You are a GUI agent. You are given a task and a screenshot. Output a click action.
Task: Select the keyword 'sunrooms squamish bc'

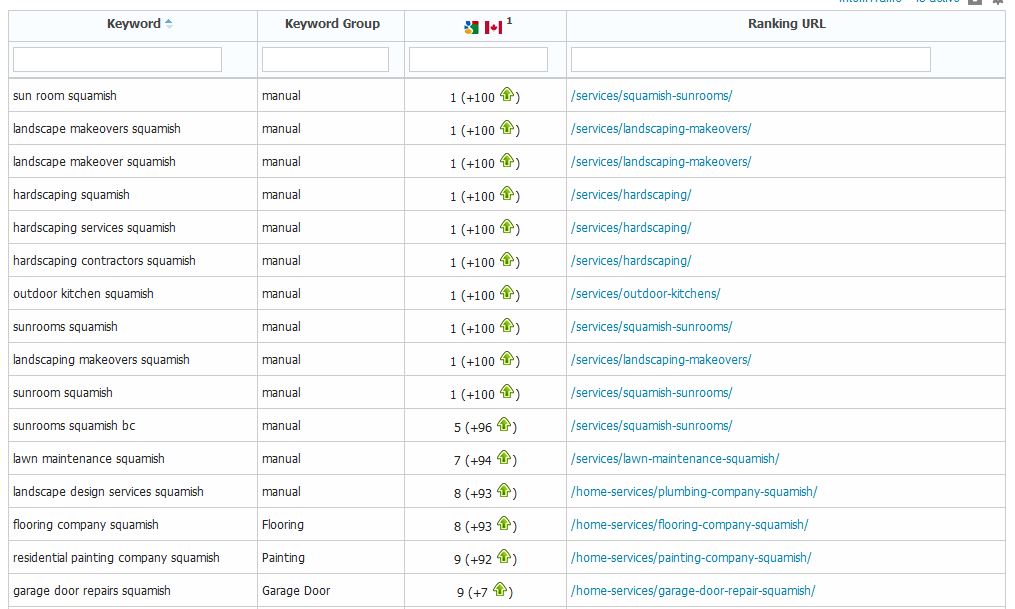click(x=74, y=426)
